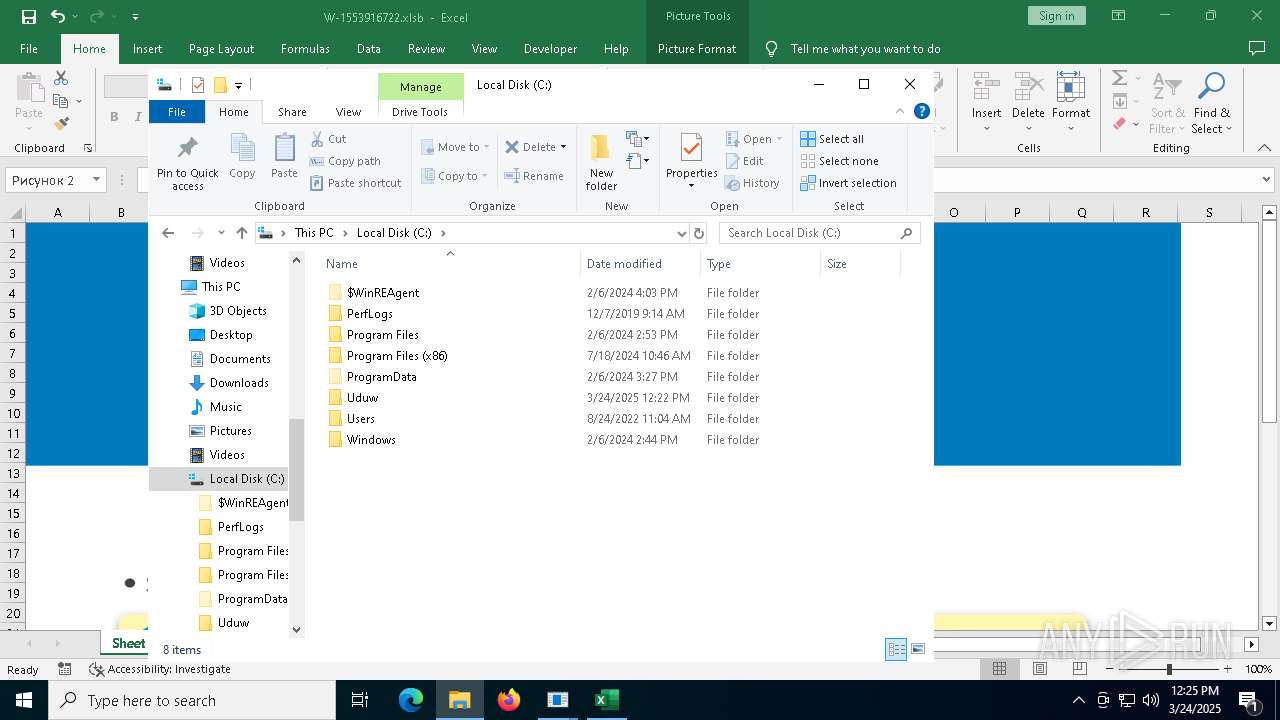1280x720 pixels.
Task: Click Select none in Explorer
Action: (x=839, y=161)
